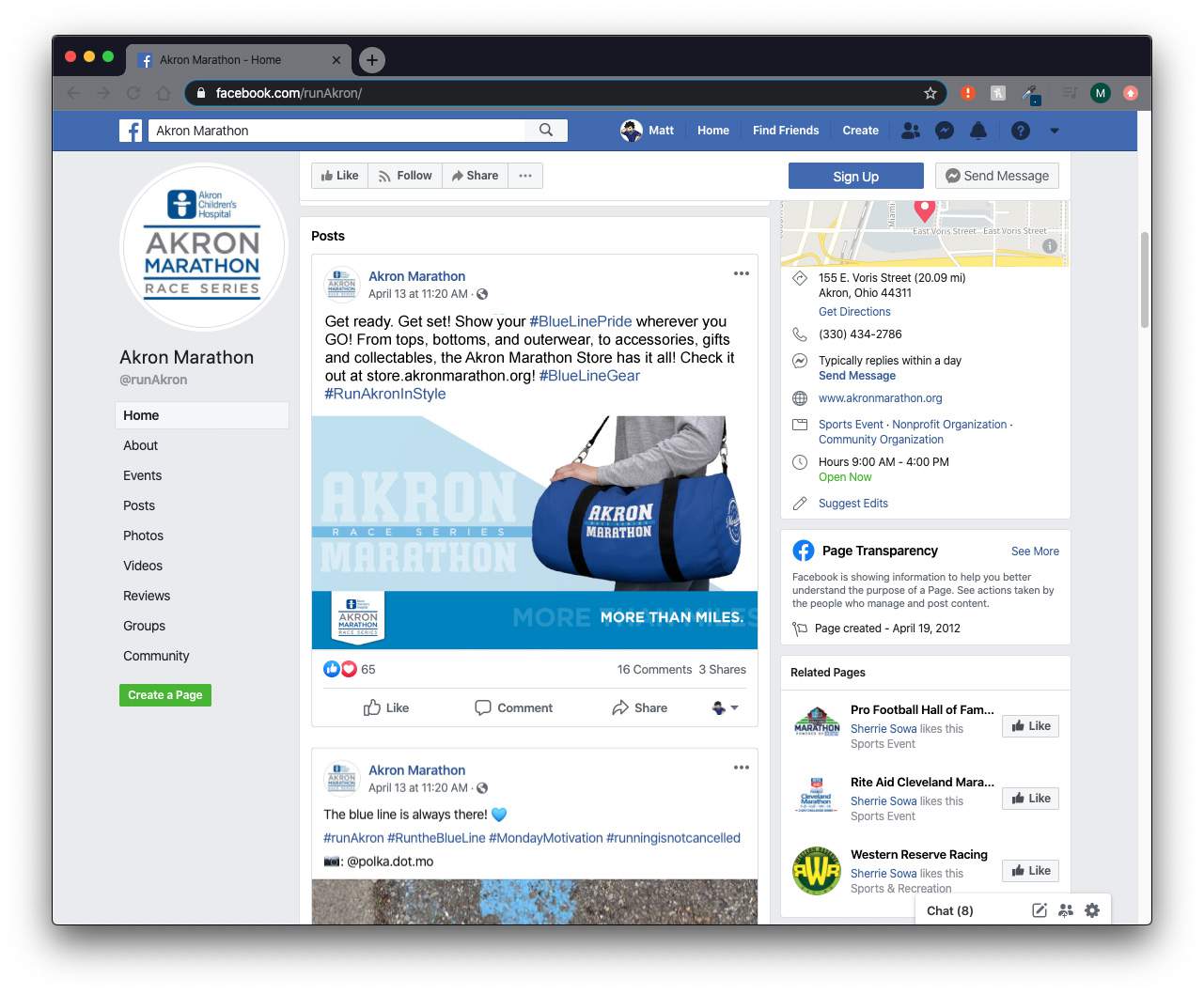Image resolution: width=1204 pixels, height=994 pixels.
Task: Click the red exclamation extension icon
Action: click(968, 93)
